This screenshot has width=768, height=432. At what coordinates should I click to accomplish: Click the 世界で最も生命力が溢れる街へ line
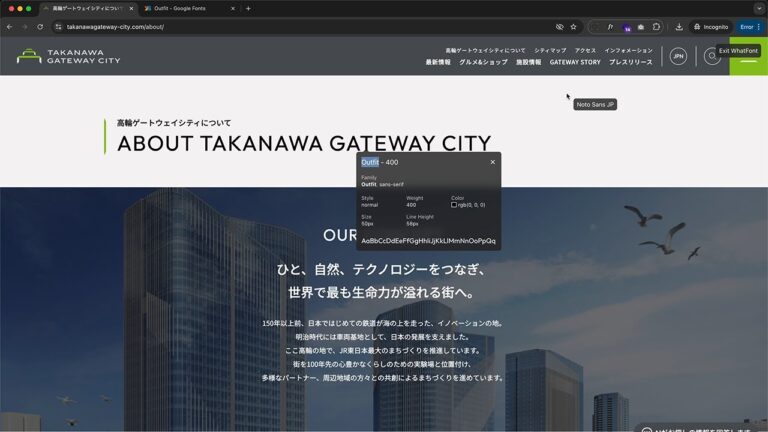(x=381, y=293)
